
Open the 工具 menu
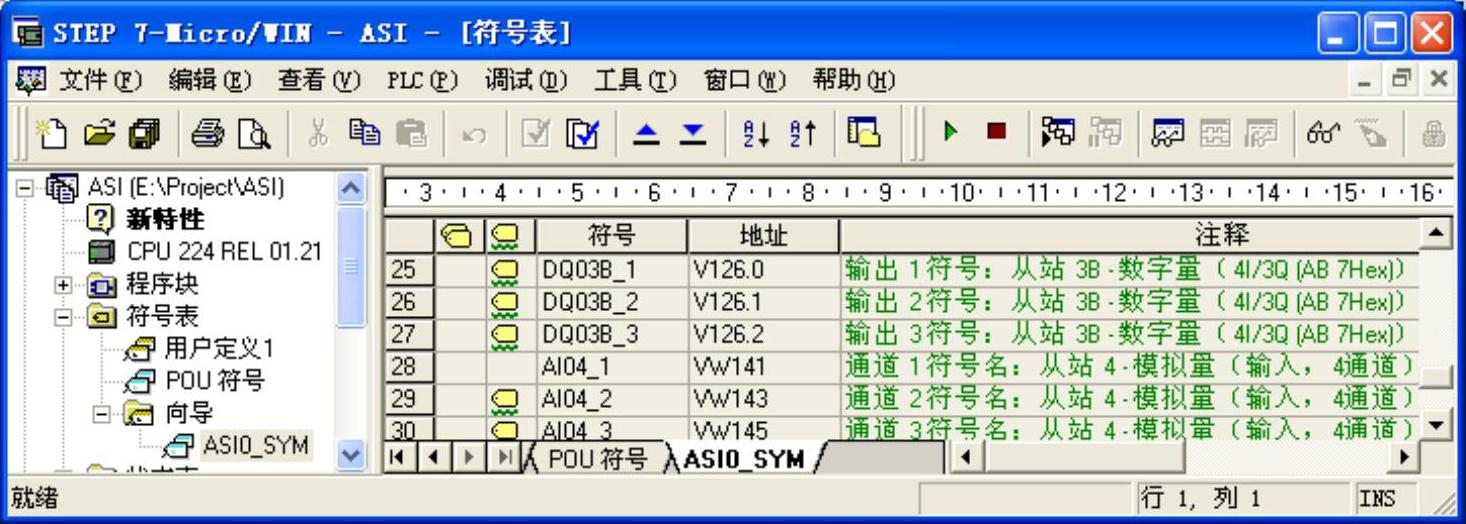tap(635, 79)
